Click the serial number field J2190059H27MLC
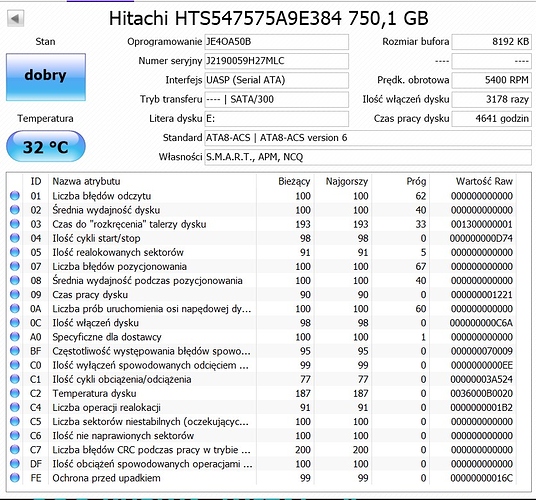Viewport: 536px width, 500px height. coord(277,61)
